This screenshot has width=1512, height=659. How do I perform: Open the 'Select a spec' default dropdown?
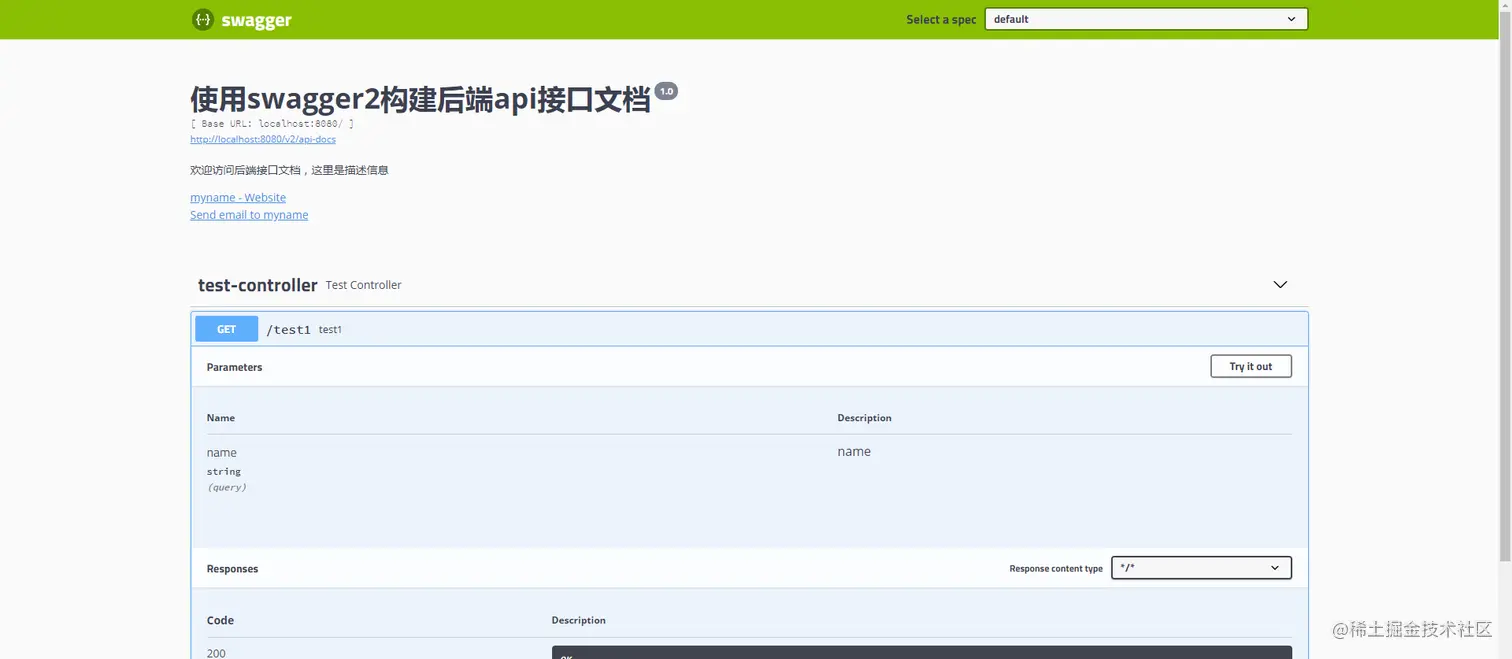1146,19
